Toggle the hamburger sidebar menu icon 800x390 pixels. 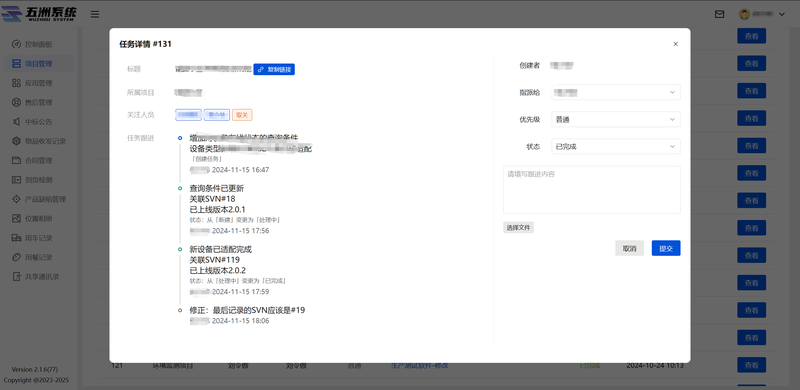[95, 14]
